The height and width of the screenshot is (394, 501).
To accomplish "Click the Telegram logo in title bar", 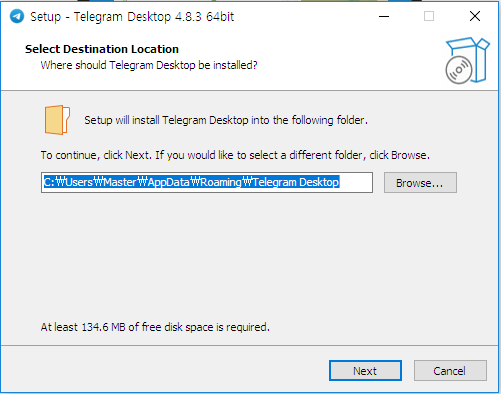I will 17,16.
